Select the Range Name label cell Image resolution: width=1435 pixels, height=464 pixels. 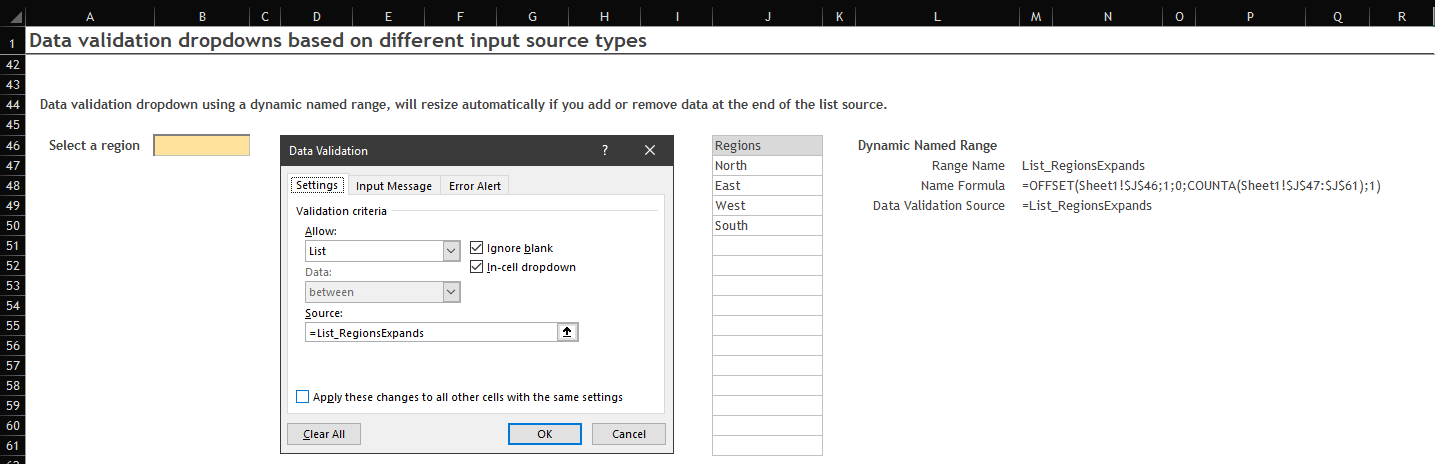coord(968,166)
